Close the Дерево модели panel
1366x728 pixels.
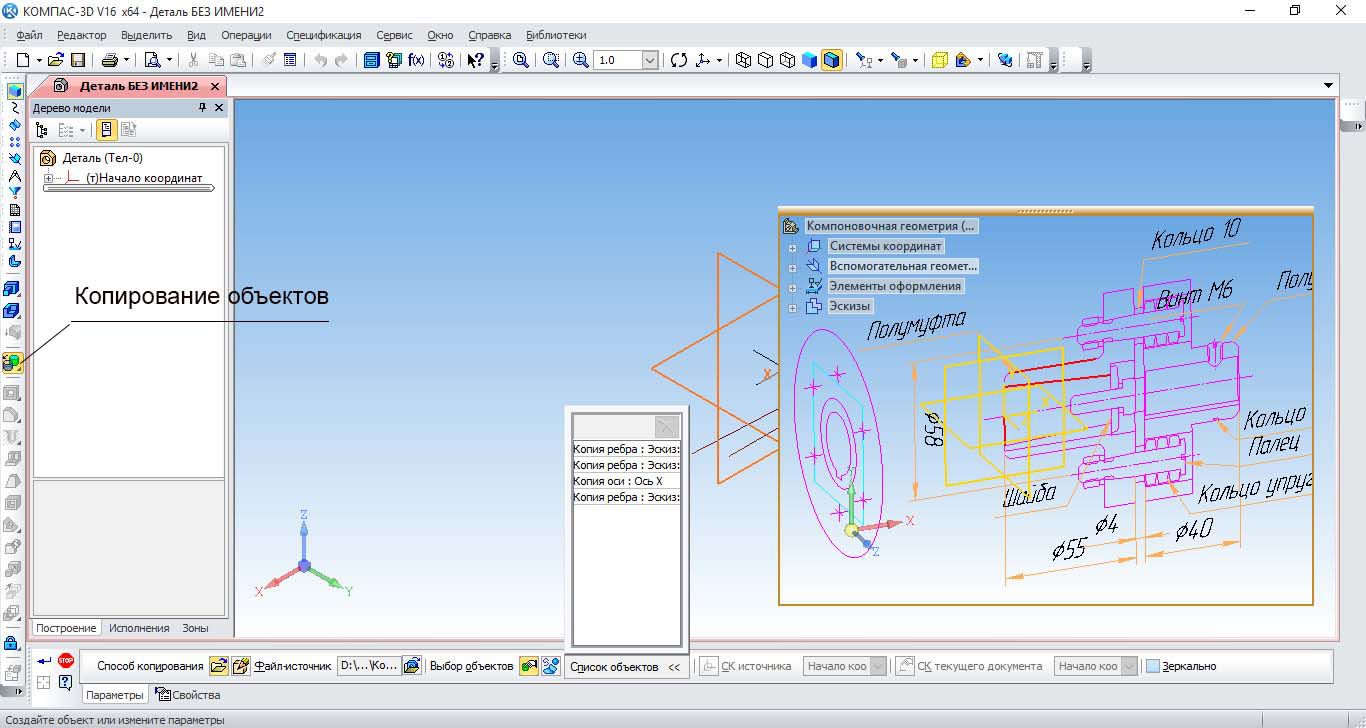pos(219,108)
